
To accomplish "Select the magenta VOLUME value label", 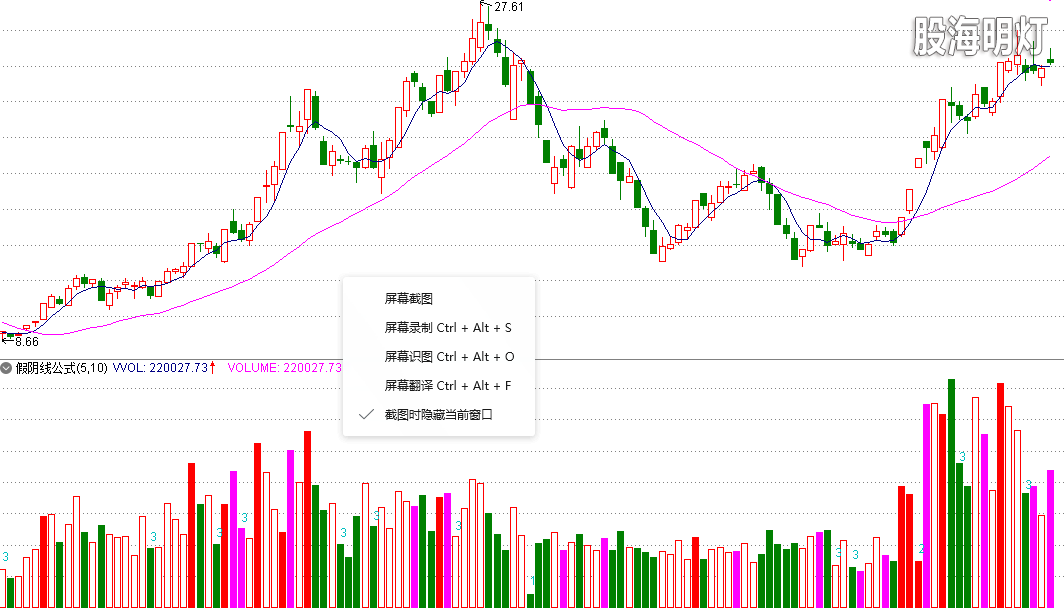I will coord(284,368).
